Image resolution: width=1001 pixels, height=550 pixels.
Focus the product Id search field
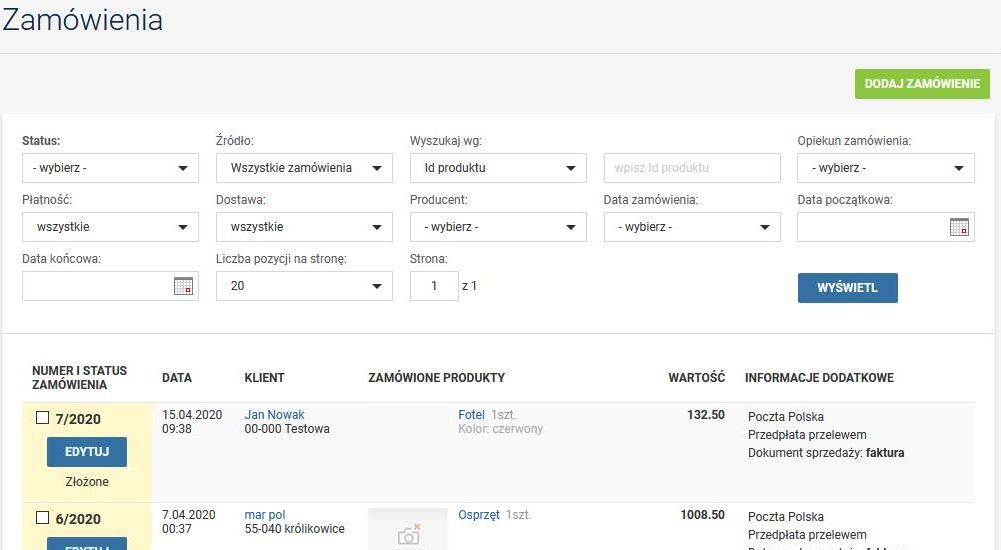point(692,168)
